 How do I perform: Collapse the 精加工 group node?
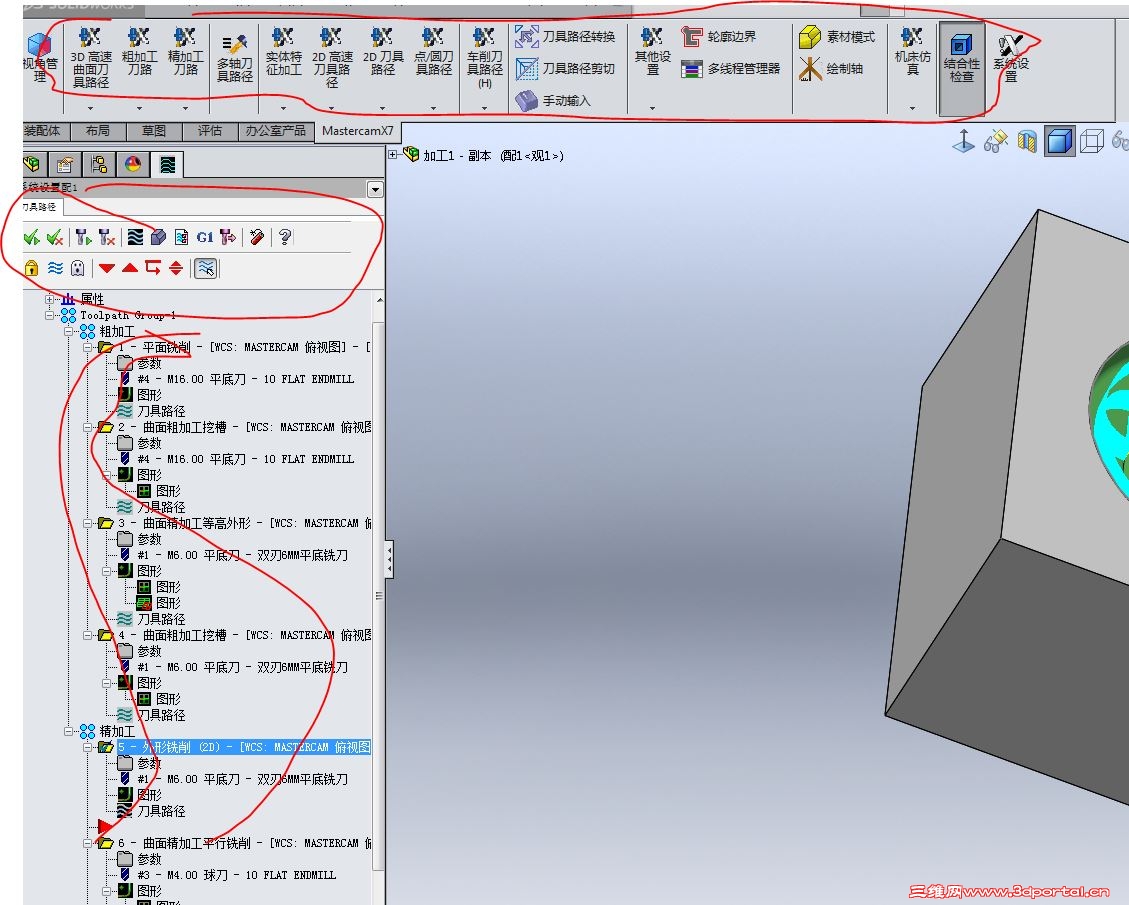pos(68,731)
